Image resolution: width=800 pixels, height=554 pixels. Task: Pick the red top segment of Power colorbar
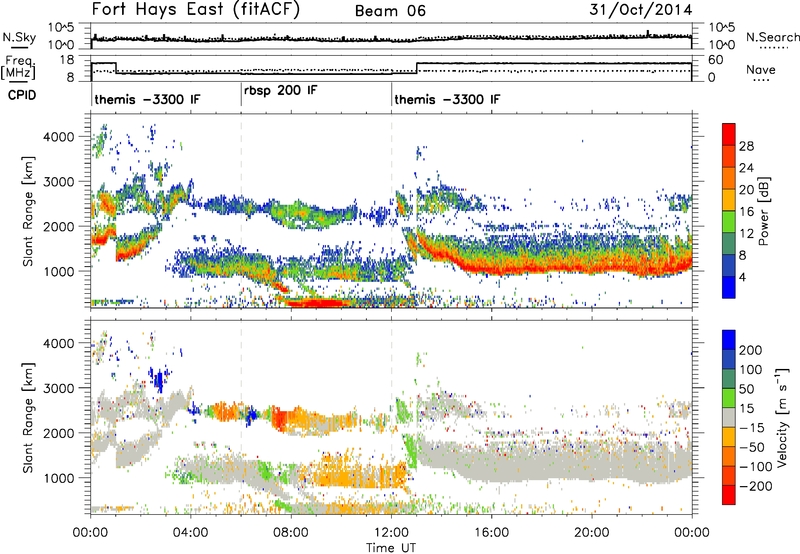coord(729,134)
